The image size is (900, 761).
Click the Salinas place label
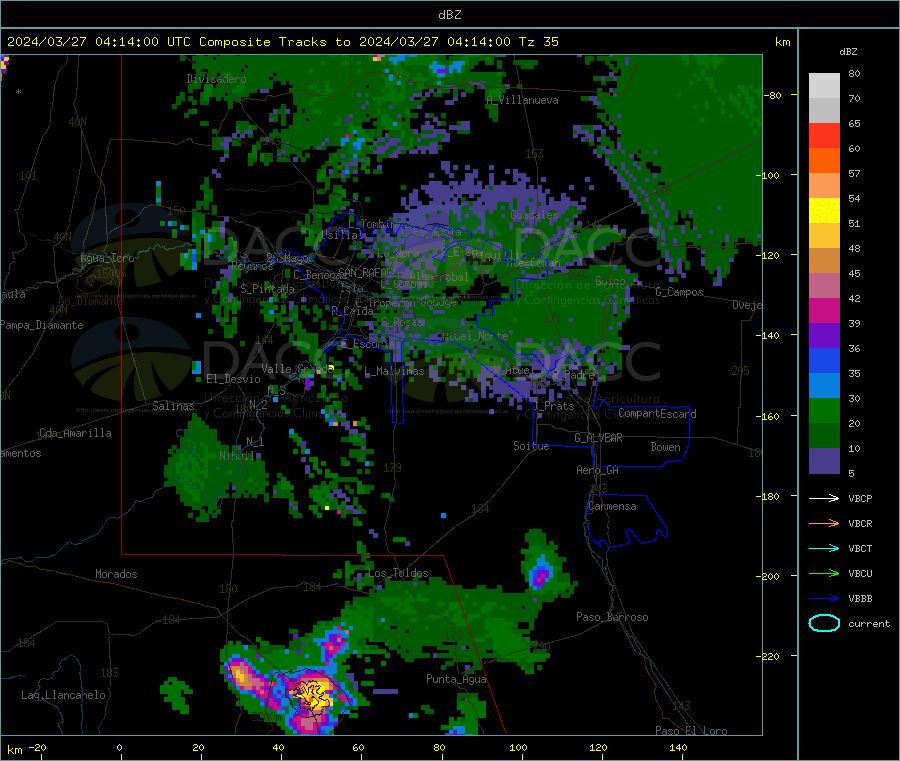click(x=173, y=406)
